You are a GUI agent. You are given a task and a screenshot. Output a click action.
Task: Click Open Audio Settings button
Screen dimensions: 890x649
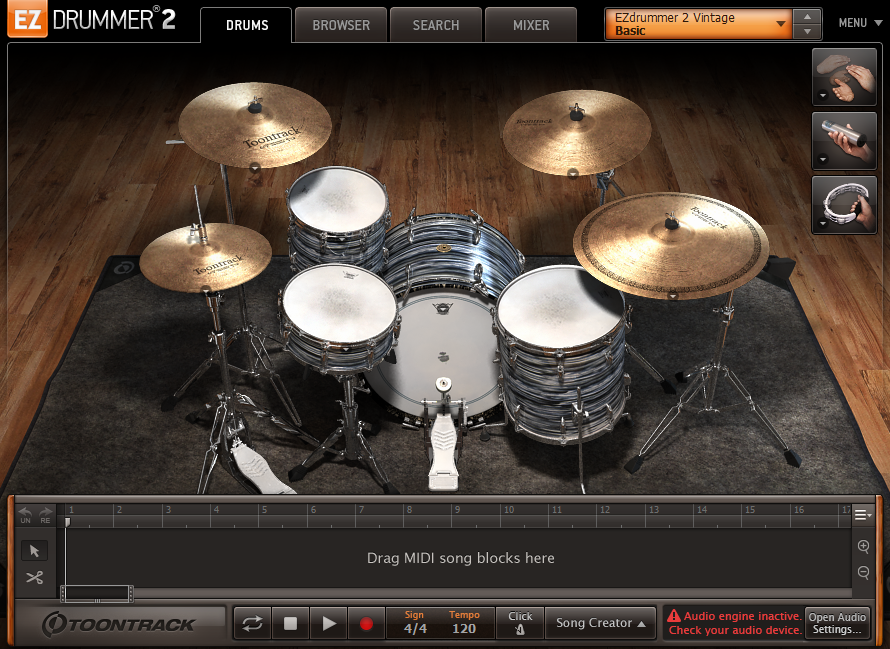pyautogui.click(x=837, y=623)
